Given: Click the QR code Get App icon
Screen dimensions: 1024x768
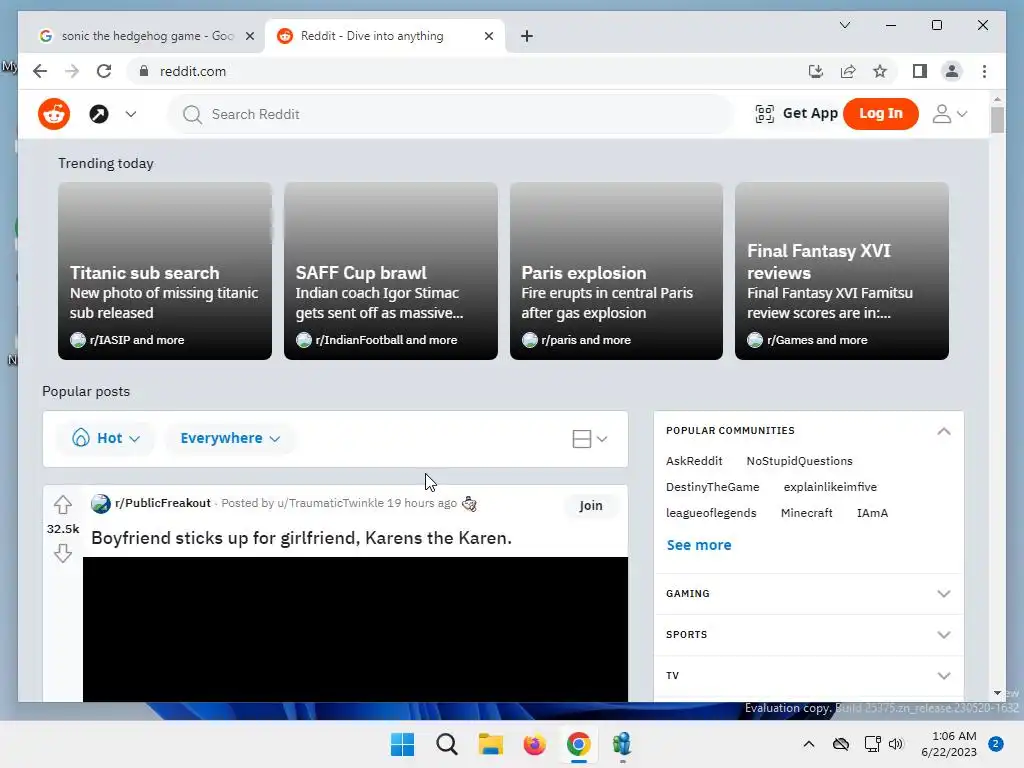Looking at the screenshot, I should pos(764,114).
